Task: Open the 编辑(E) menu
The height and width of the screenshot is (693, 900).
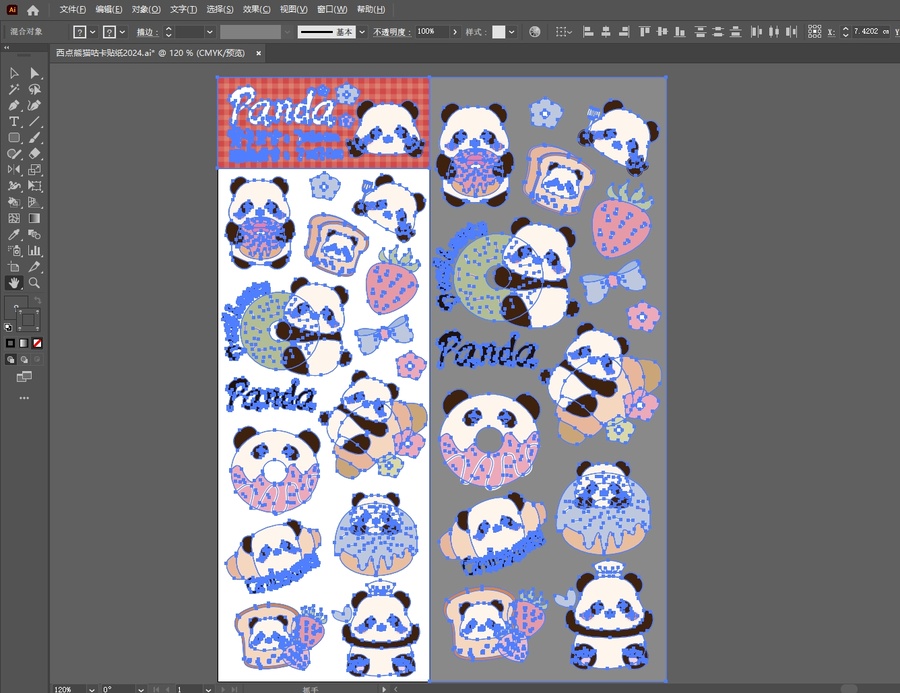Action: tap(109, 9)
